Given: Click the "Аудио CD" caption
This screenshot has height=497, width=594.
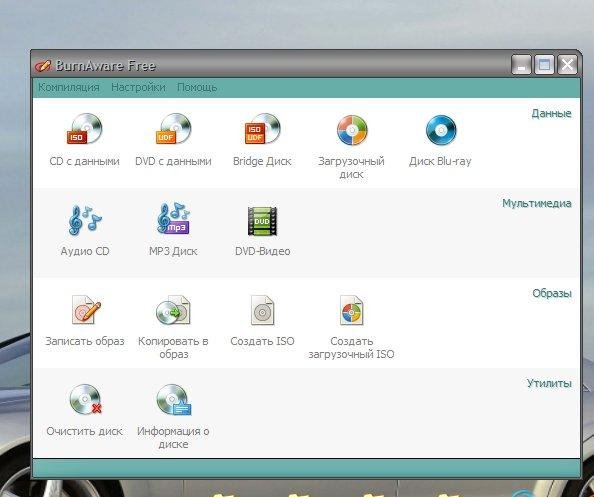Looking at the screenshot, I should click(x=85, y=252).
